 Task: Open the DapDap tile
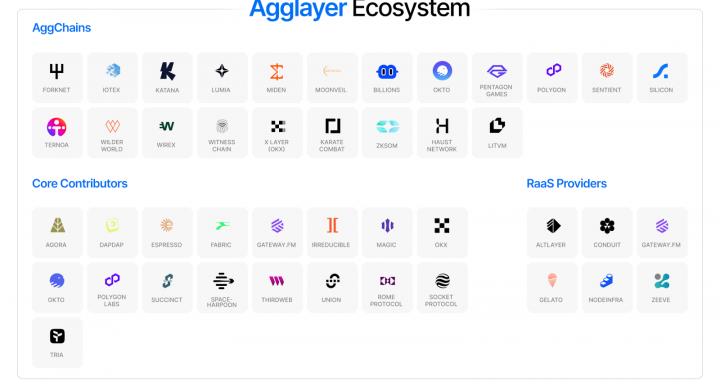tap(112, 232)
